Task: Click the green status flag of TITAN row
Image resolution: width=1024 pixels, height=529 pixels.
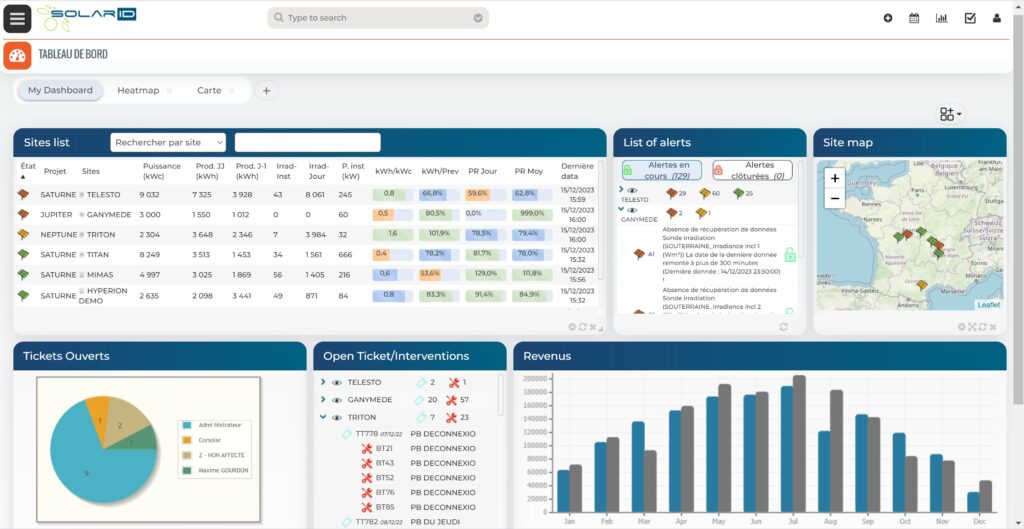Action: pos(24,254)
